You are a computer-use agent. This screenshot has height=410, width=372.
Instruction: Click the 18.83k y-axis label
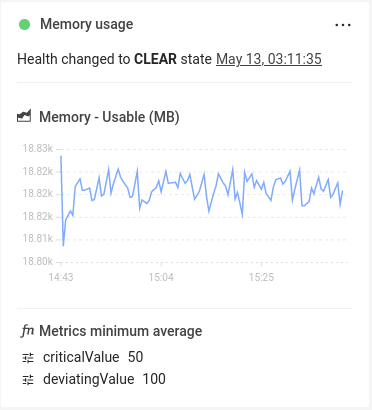click(x=37, y=148)
